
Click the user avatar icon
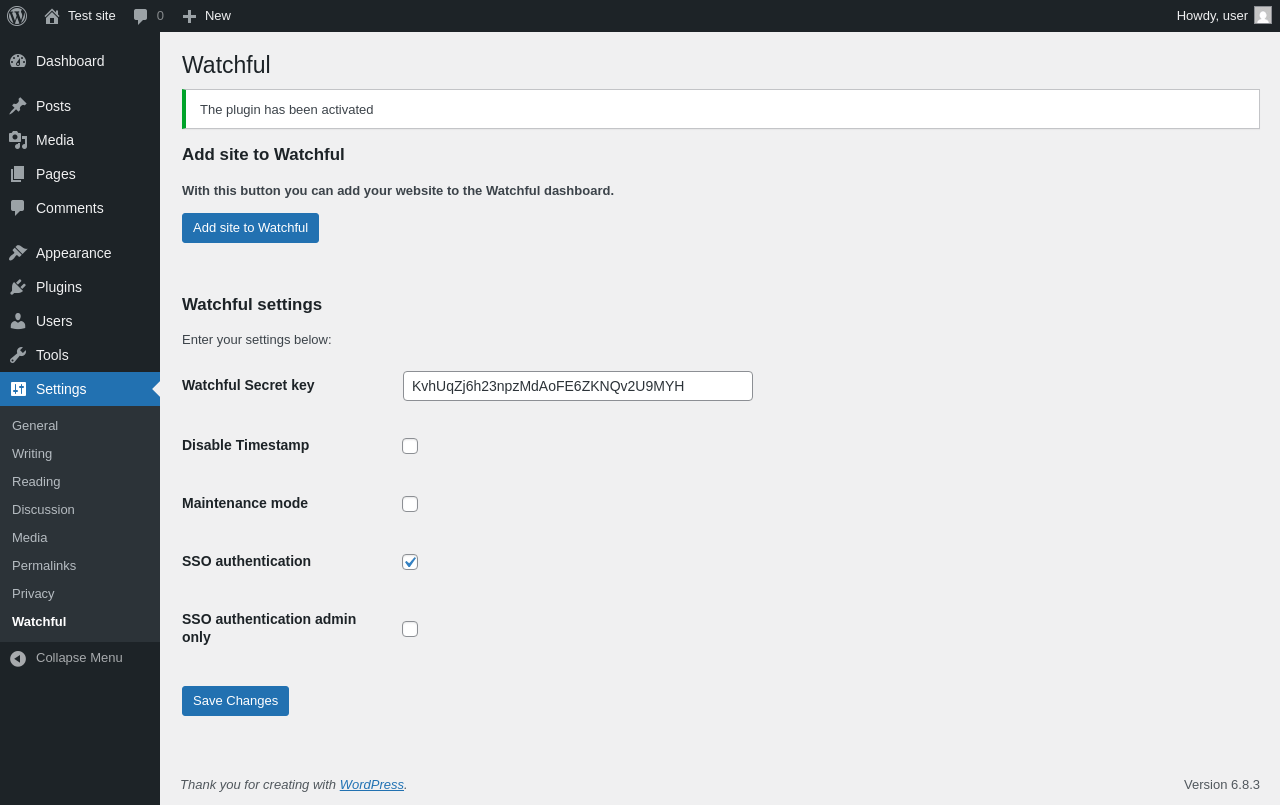point(1263,16)
